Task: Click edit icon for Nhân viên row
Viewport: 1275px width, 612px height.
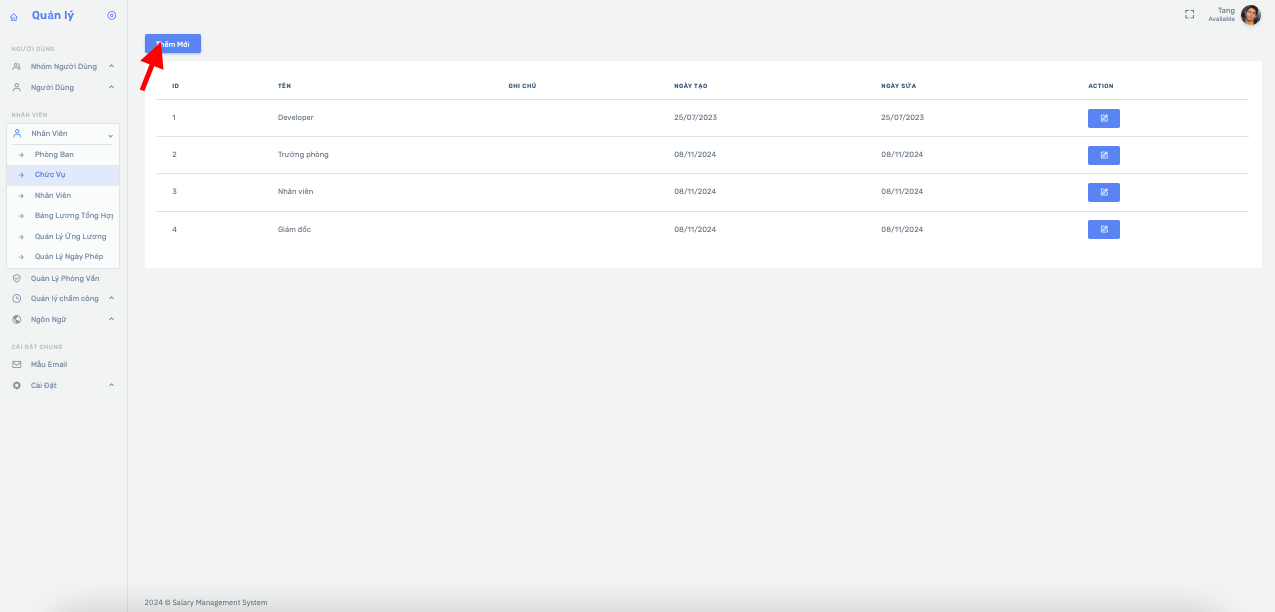Action: tap(1103, 192)
